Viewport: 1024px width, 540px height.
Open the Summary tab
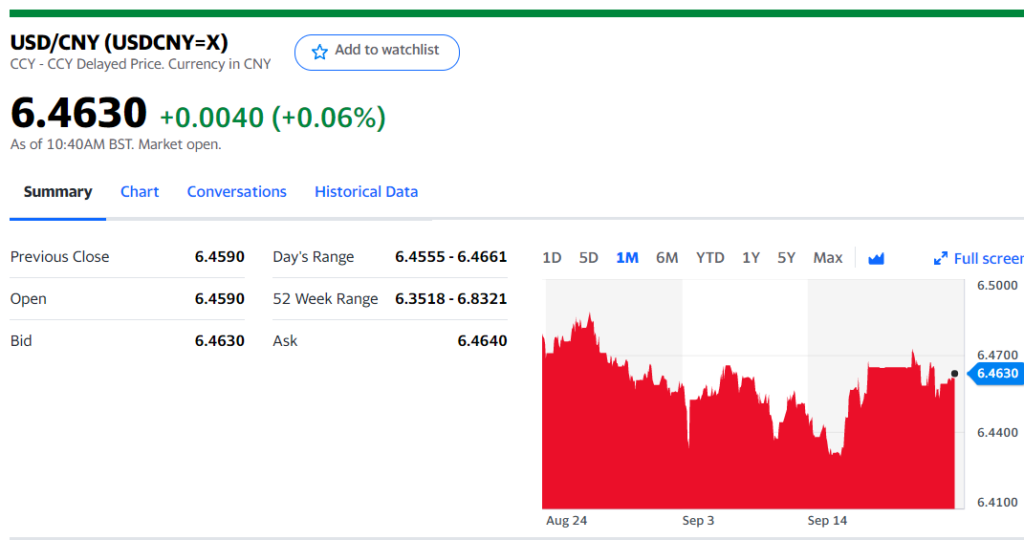point(58,192)
